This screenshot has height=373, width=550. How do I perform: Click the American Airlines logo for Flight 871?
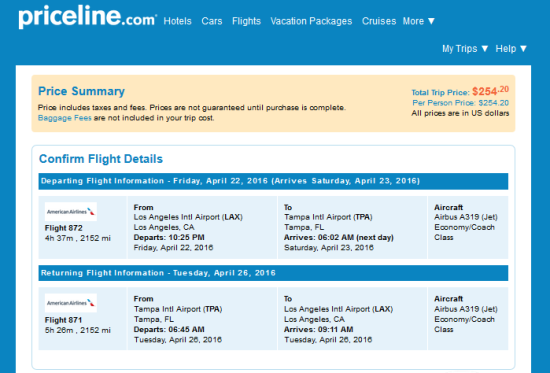(x=71, y=303)
